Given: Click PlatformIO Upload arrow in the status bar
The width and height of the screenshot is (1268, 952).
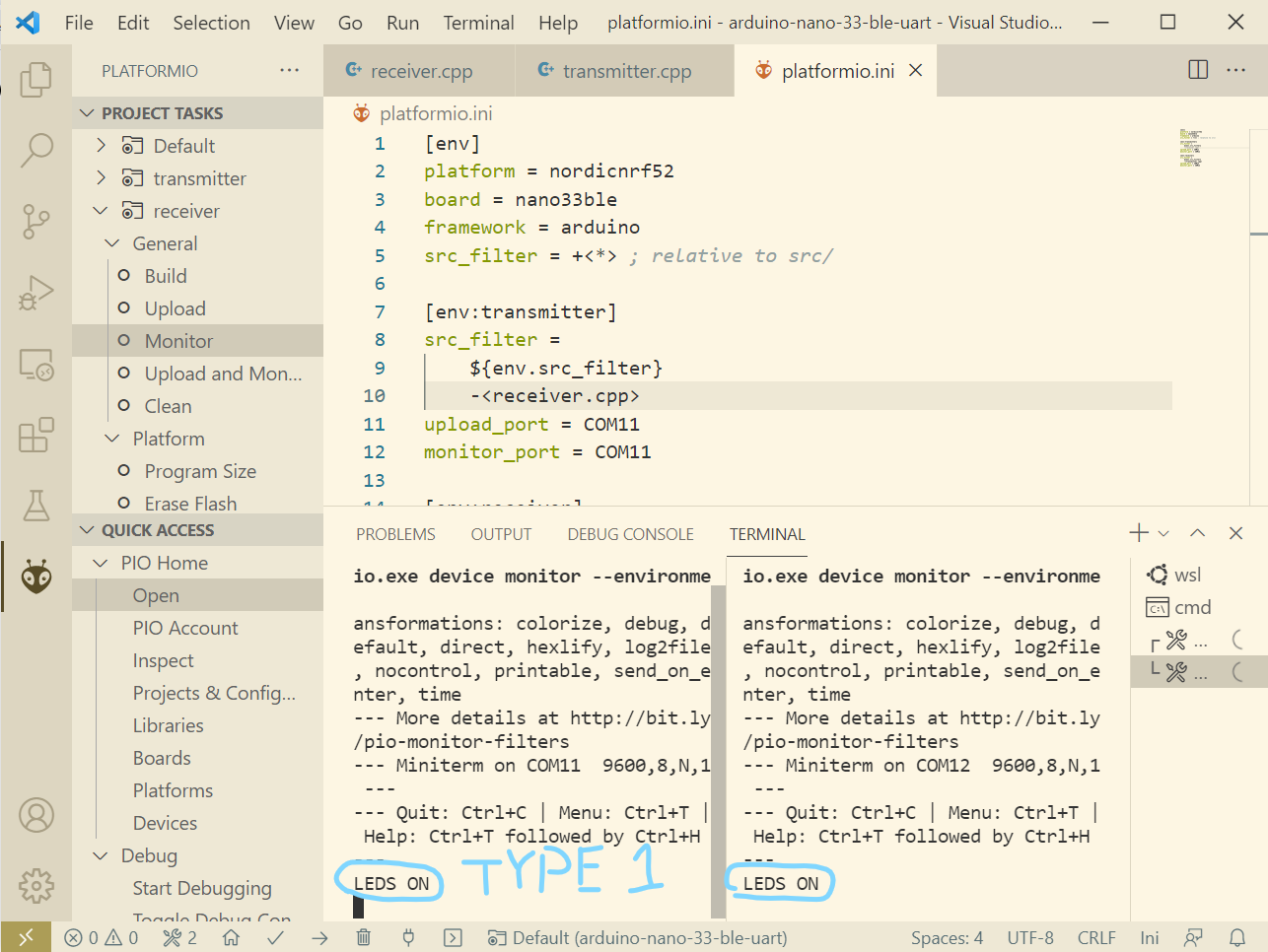Looking at the screenshot, I should point(319,937).
